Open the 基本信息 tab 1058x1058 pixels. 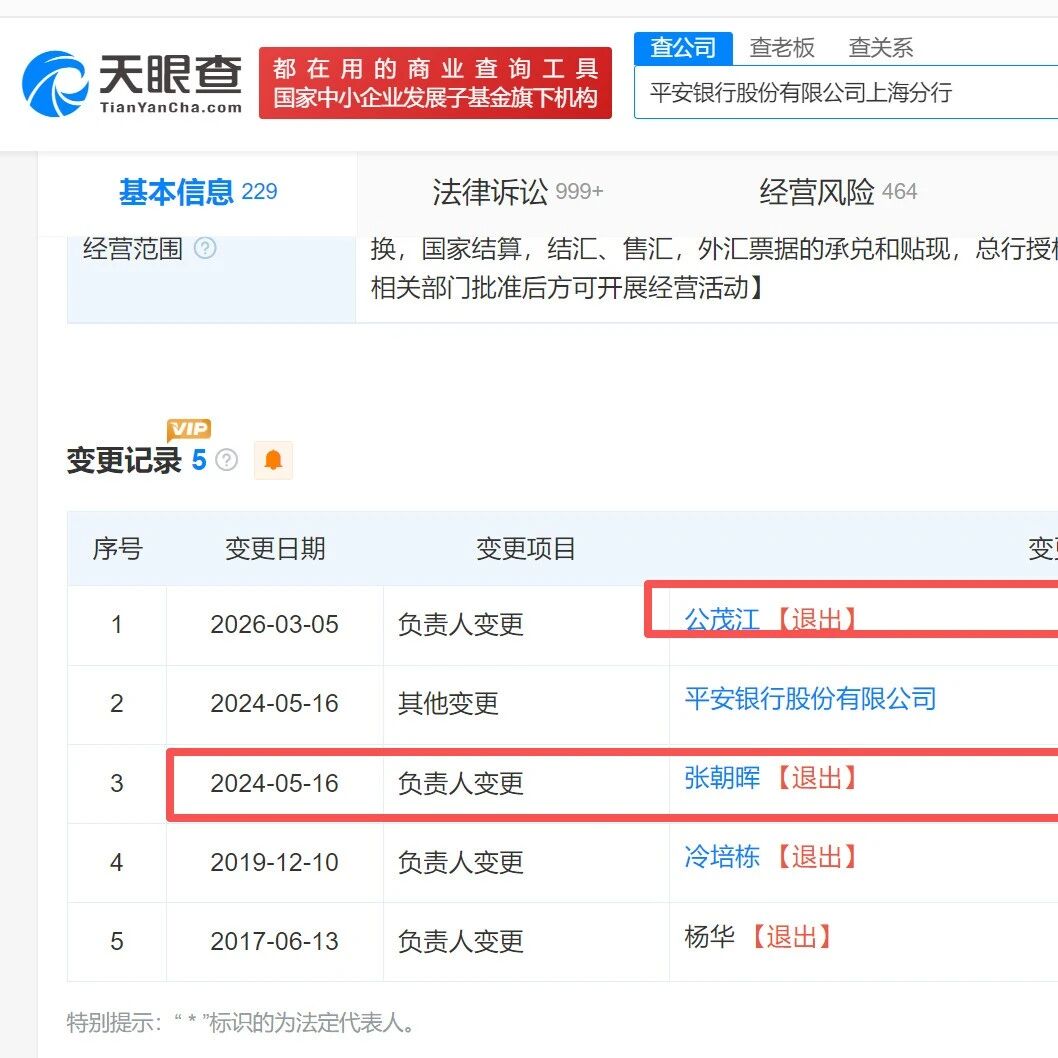[x=198, y=192]
